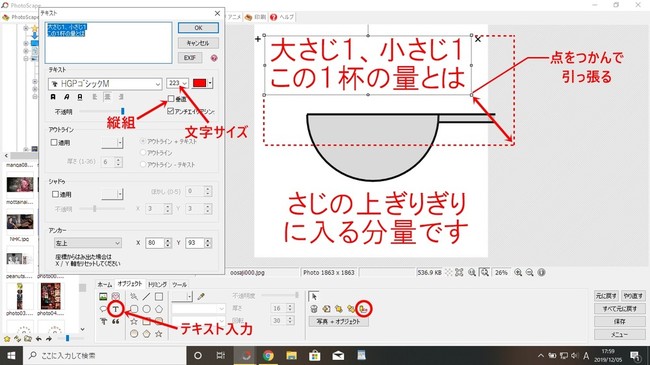This screenshot has height=365, width=650.
Task: Toggle the アンチエイリアシング checkbox
Action: 170,111
